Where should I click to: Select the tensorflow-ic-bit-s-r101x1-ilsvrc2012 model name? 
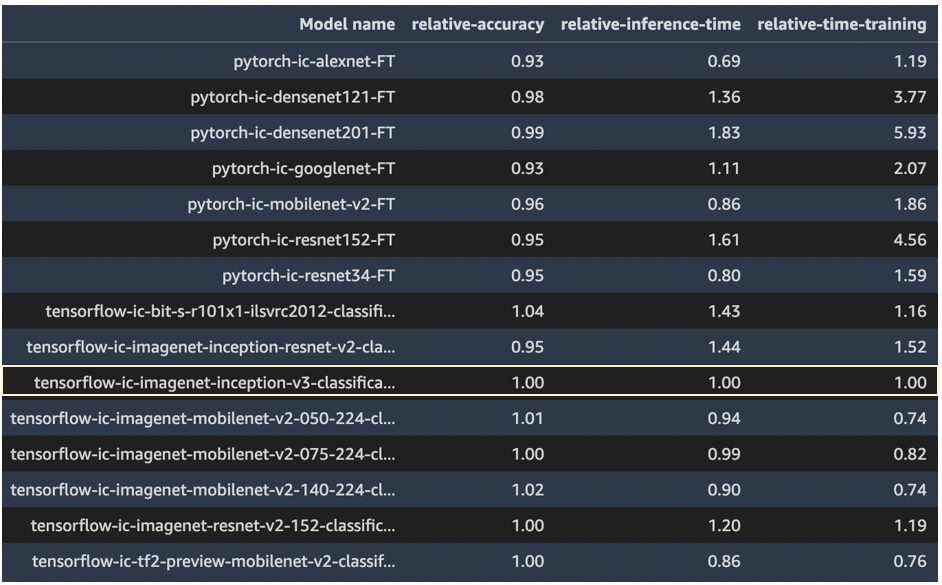220,311
